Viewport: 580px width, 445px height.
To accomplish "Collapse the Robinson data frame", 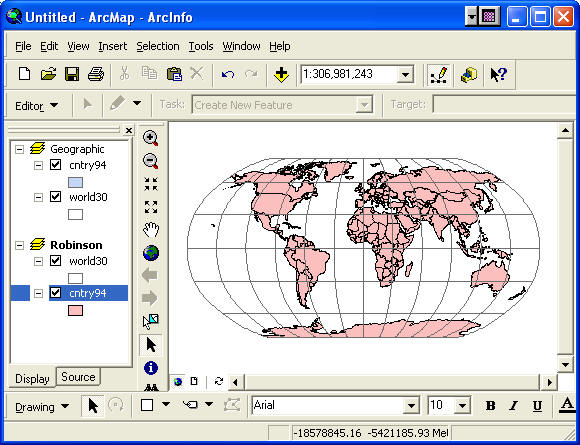I will (19, 245).
